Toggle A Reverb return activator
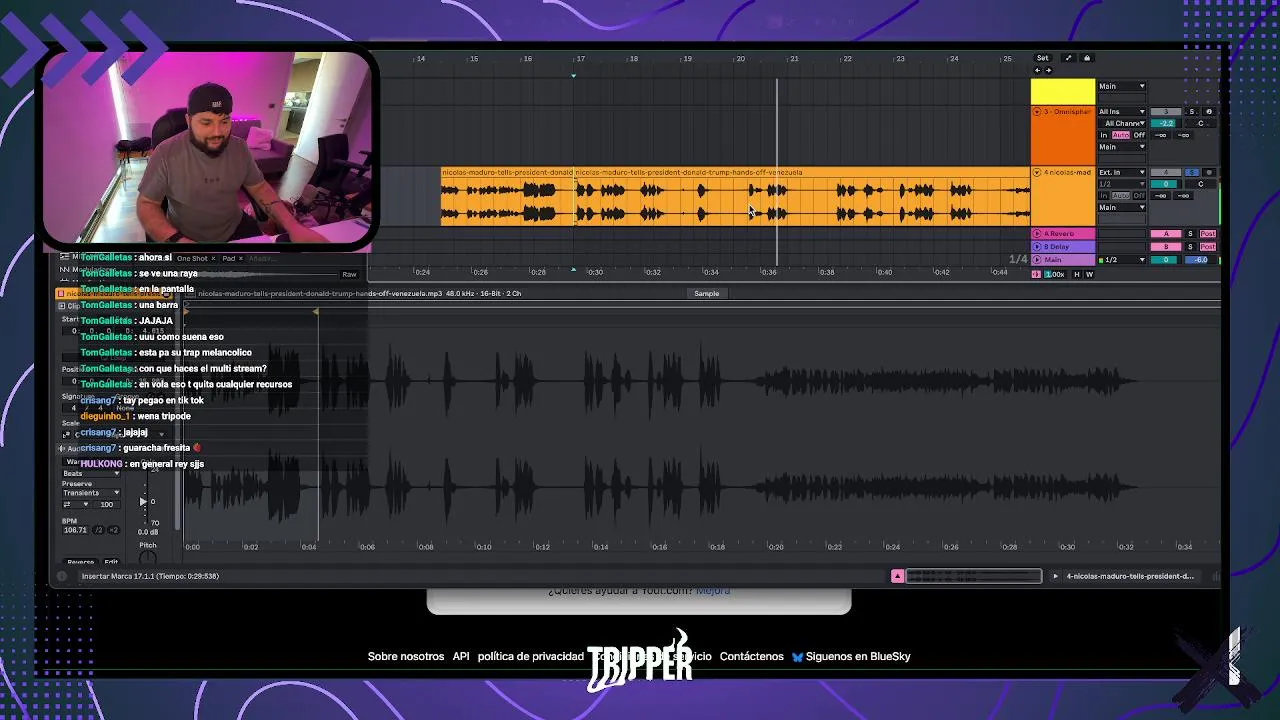The image size is (1280, 720). [1166, 234]
